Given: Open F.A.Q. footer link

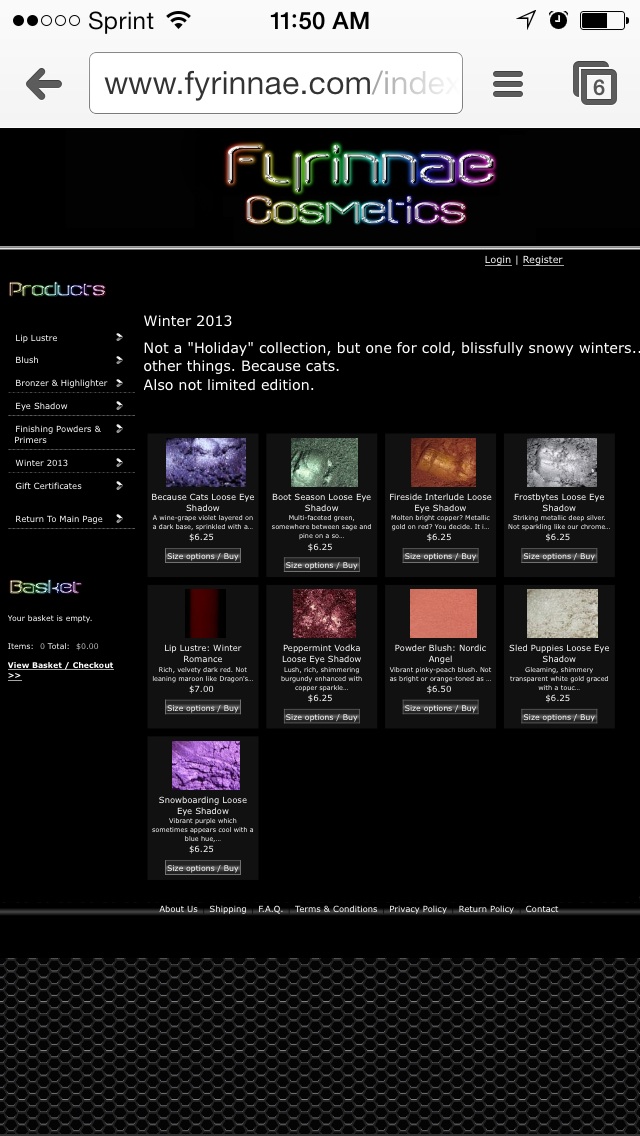Looking at the screenshot, I should 270,909.
